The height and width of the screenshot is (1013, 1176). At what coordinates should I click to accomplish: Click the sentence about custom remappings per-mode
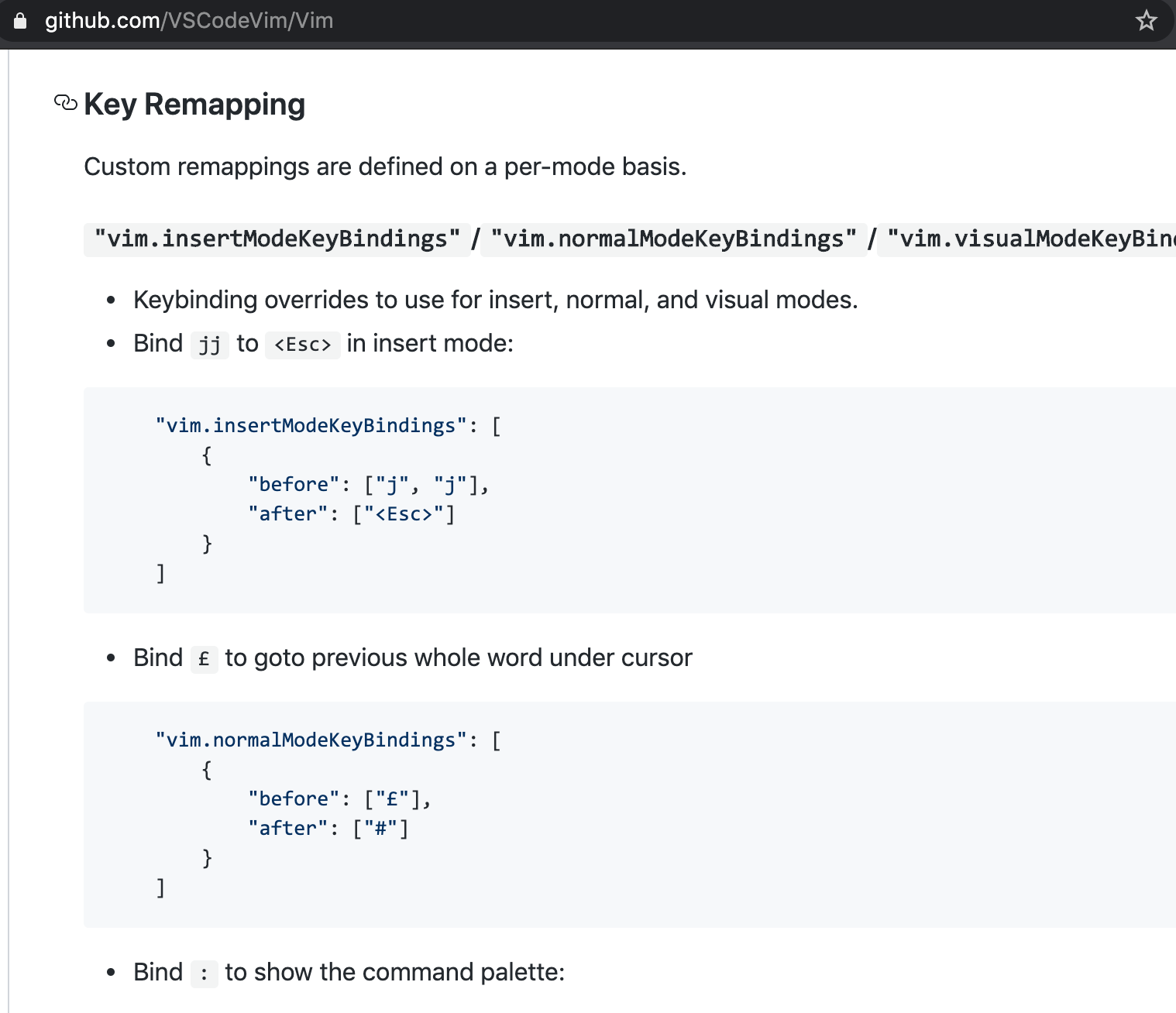click(x=385, y=167)
